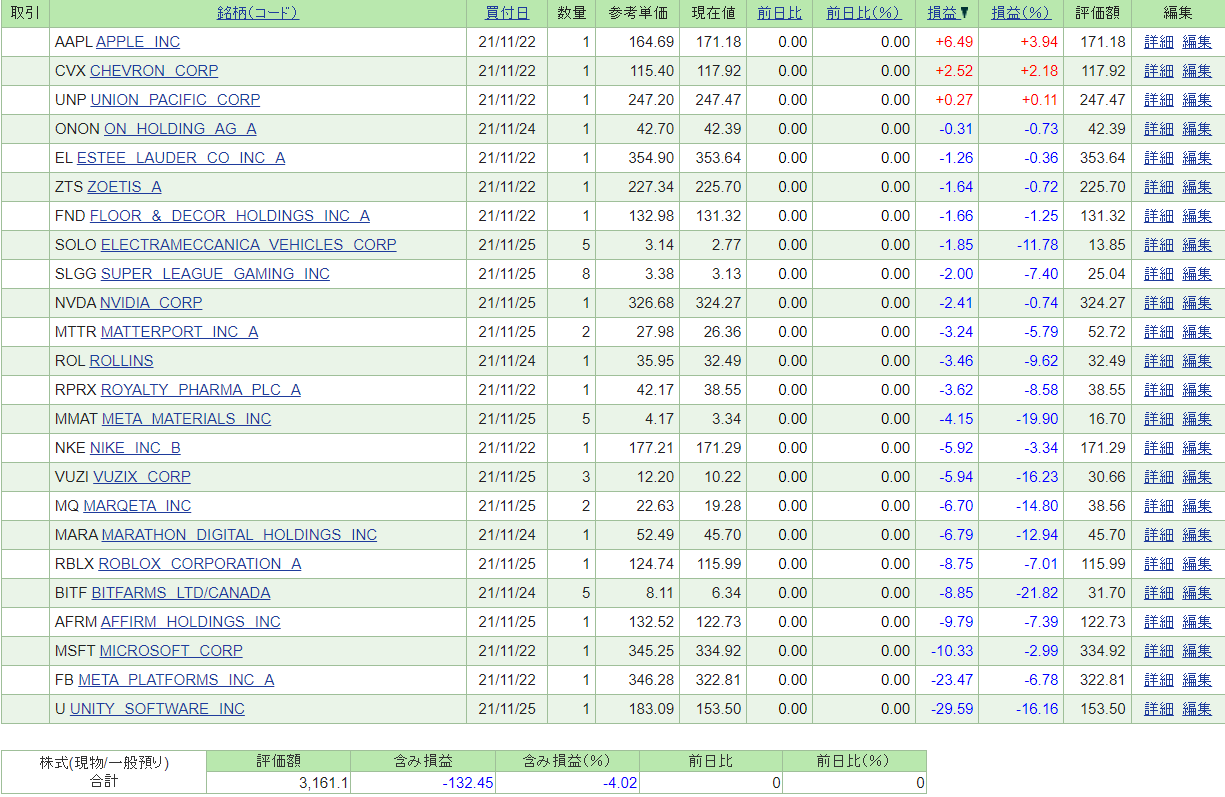
Task: Sort by 銘柄(コード) column header
Action: 257,13
